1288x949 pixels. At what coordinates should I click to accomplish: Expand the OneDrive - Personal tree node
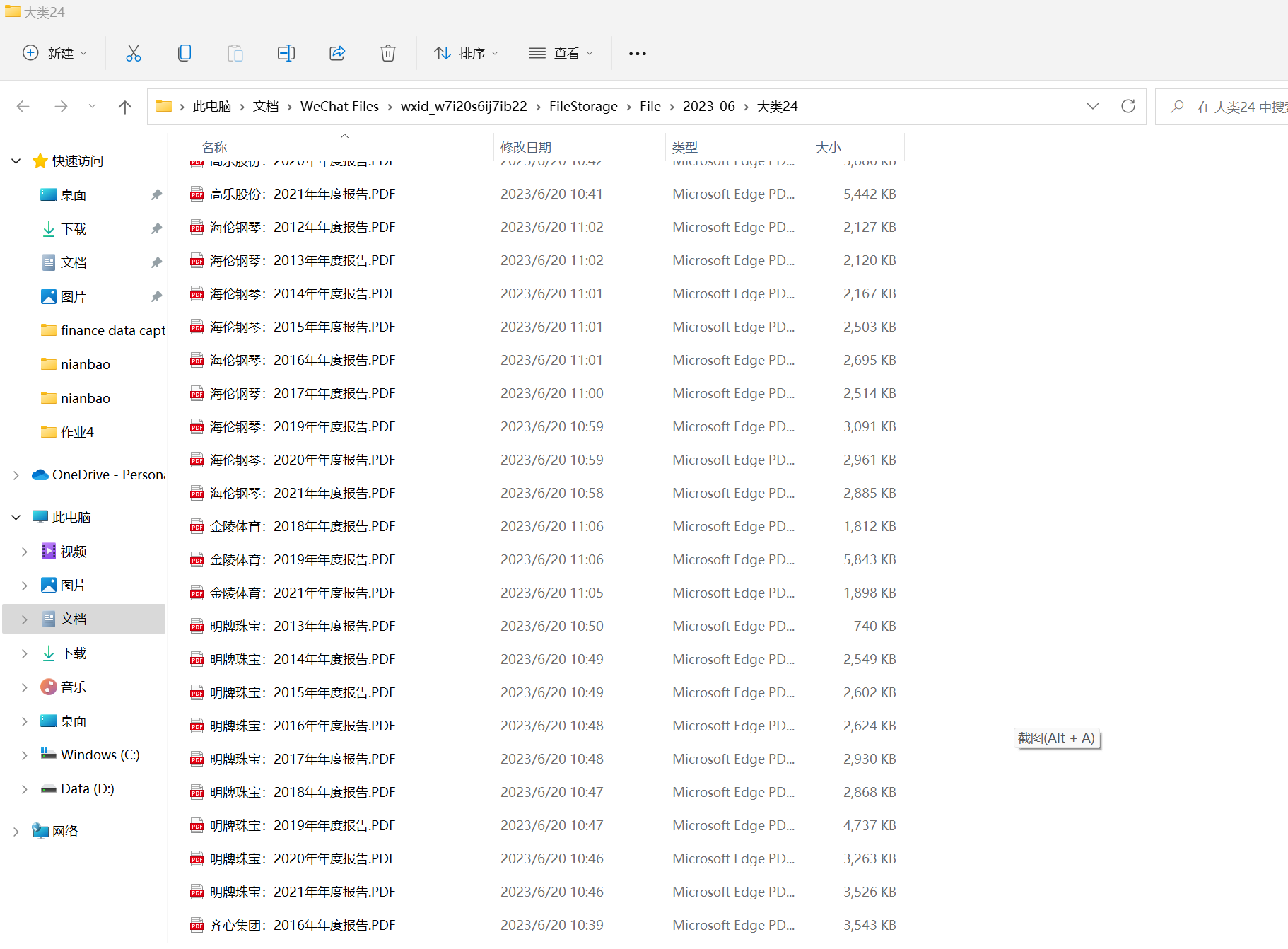coord(16,475)
